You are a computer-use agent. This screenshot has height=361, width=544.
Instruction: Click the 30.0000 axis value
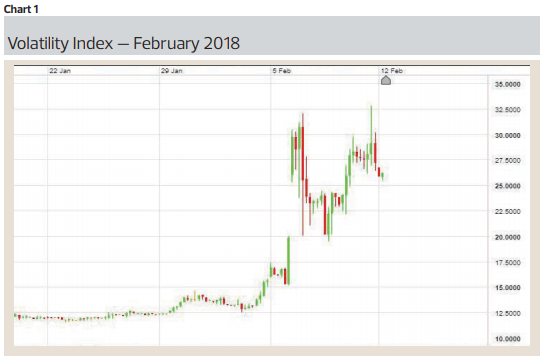click(x=508, y=136)
